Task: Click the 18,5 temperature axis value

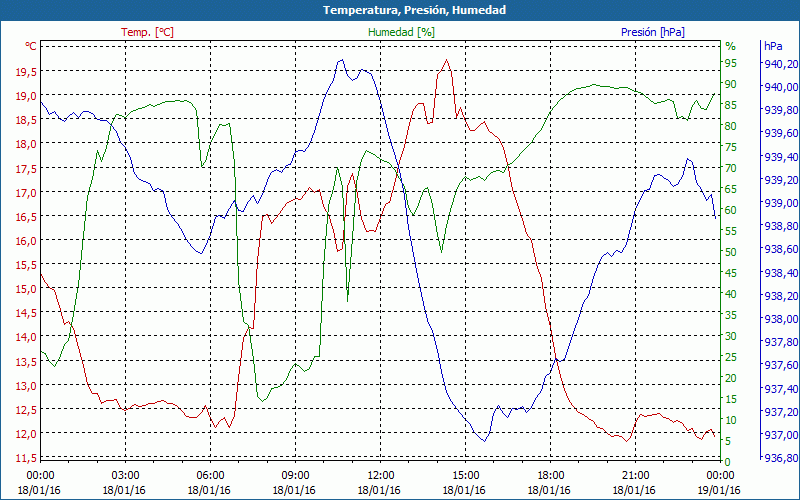Action: pos(26,120)
